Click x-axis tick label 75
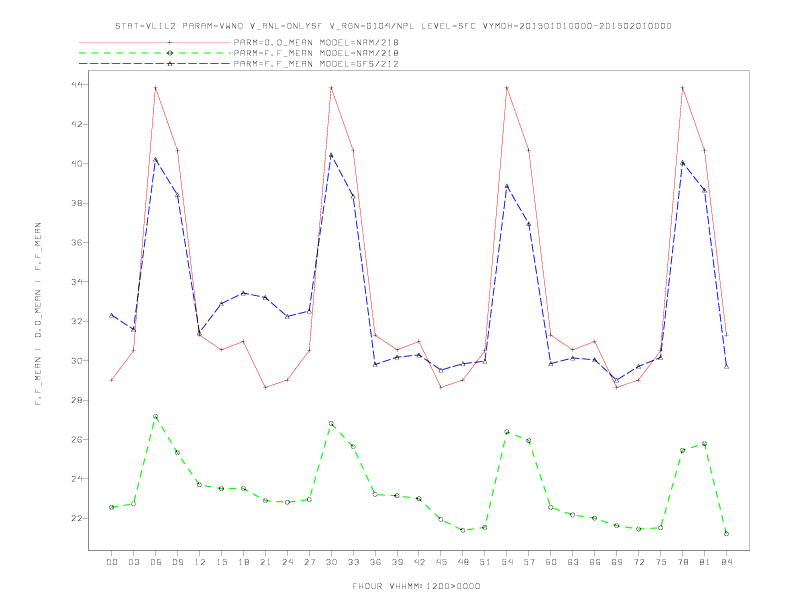 click(x=661, y=562)
